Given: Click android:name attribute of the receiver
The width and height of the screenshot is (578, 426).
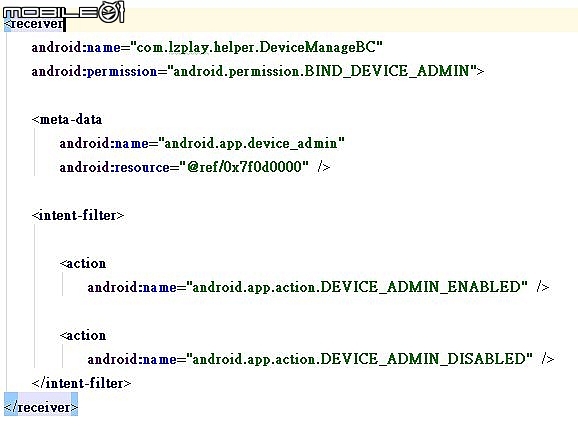Looking at the screenshot, I should [76, 48].
